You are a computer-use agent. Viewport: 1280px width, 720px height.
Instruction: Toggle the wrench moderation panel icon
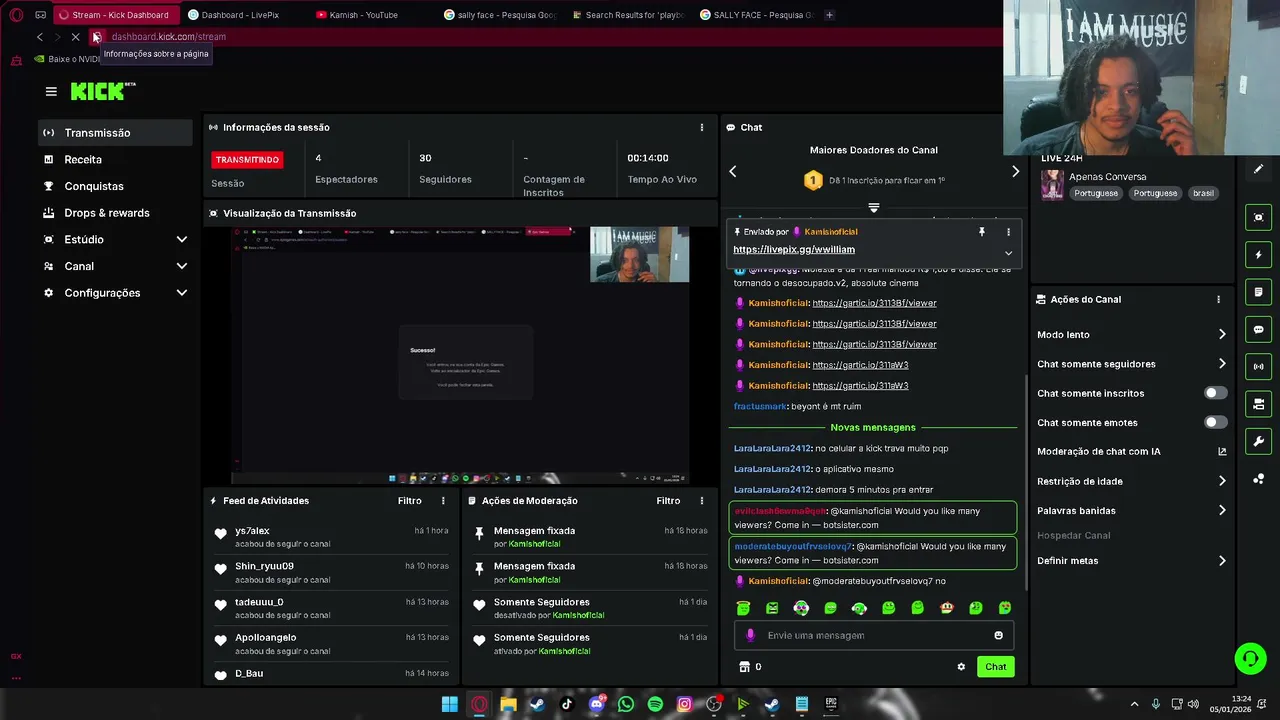pyautogui.click(x=1258, y=441)
